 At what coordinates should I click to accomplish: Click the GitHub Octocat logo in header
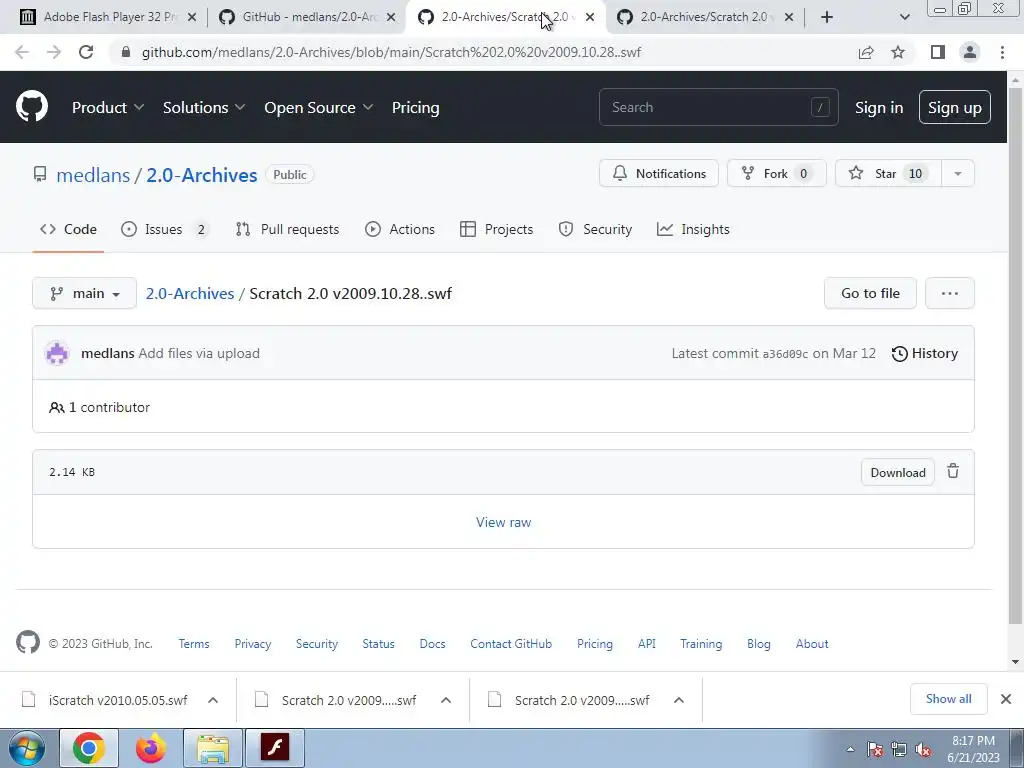(x=31, y=107)
